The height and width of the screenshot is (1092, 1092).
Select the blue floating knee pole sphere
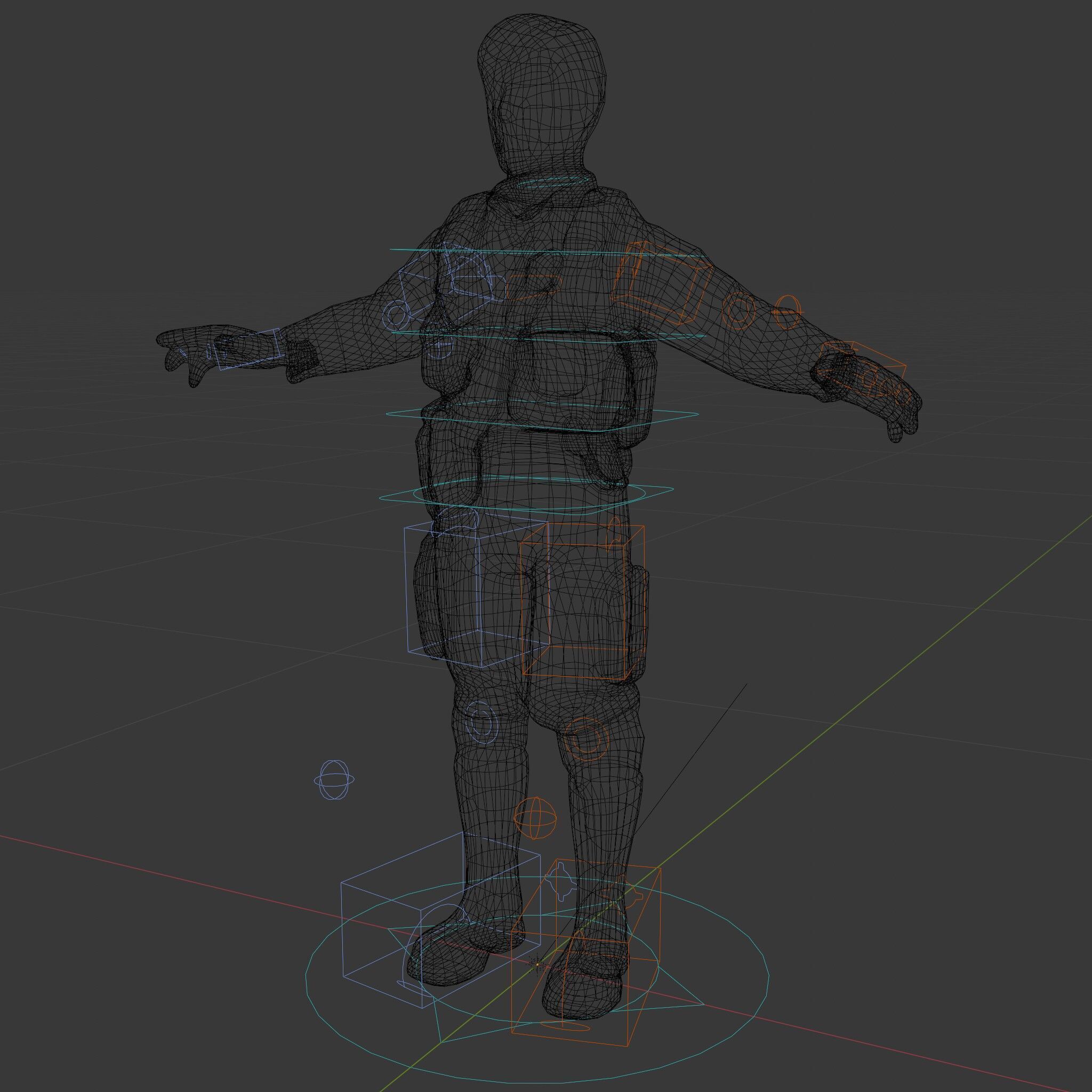pos(334,780)
